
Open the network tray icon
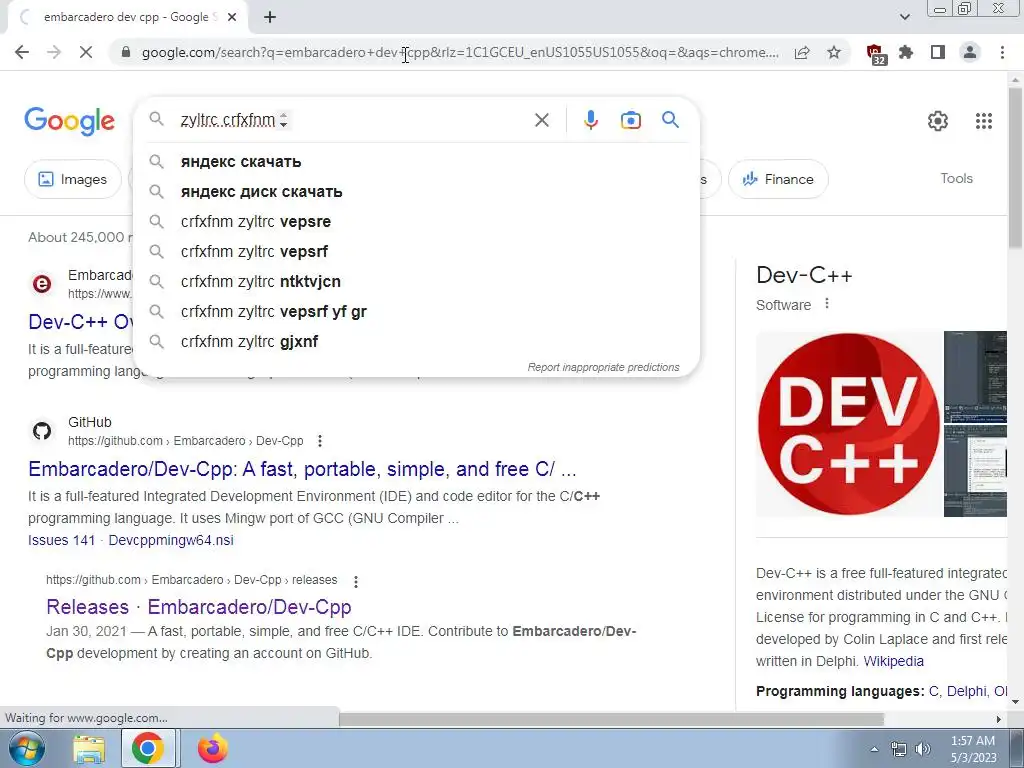[x=899, y=749]
